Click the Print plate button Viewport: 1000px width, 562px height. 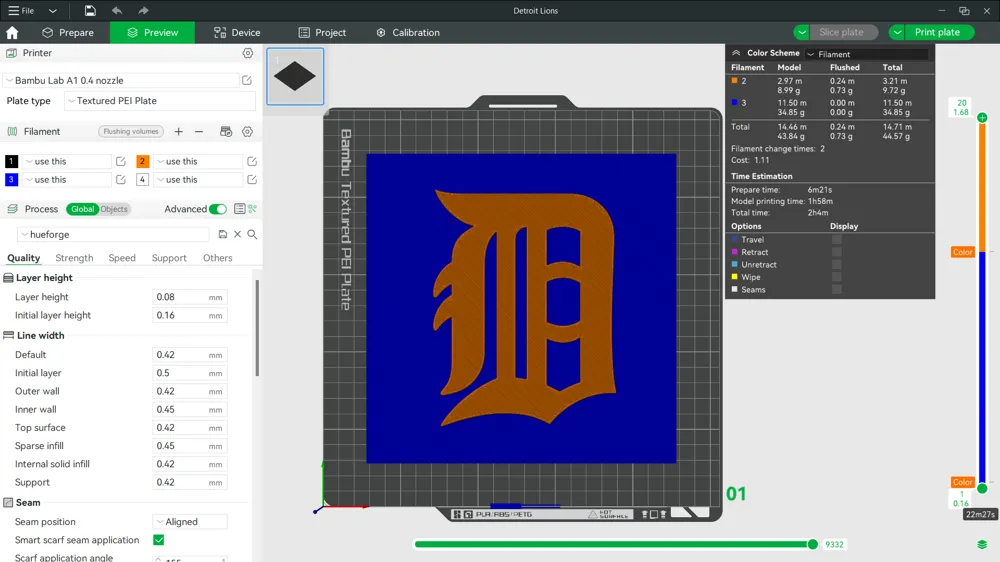(x=940, y=32)
